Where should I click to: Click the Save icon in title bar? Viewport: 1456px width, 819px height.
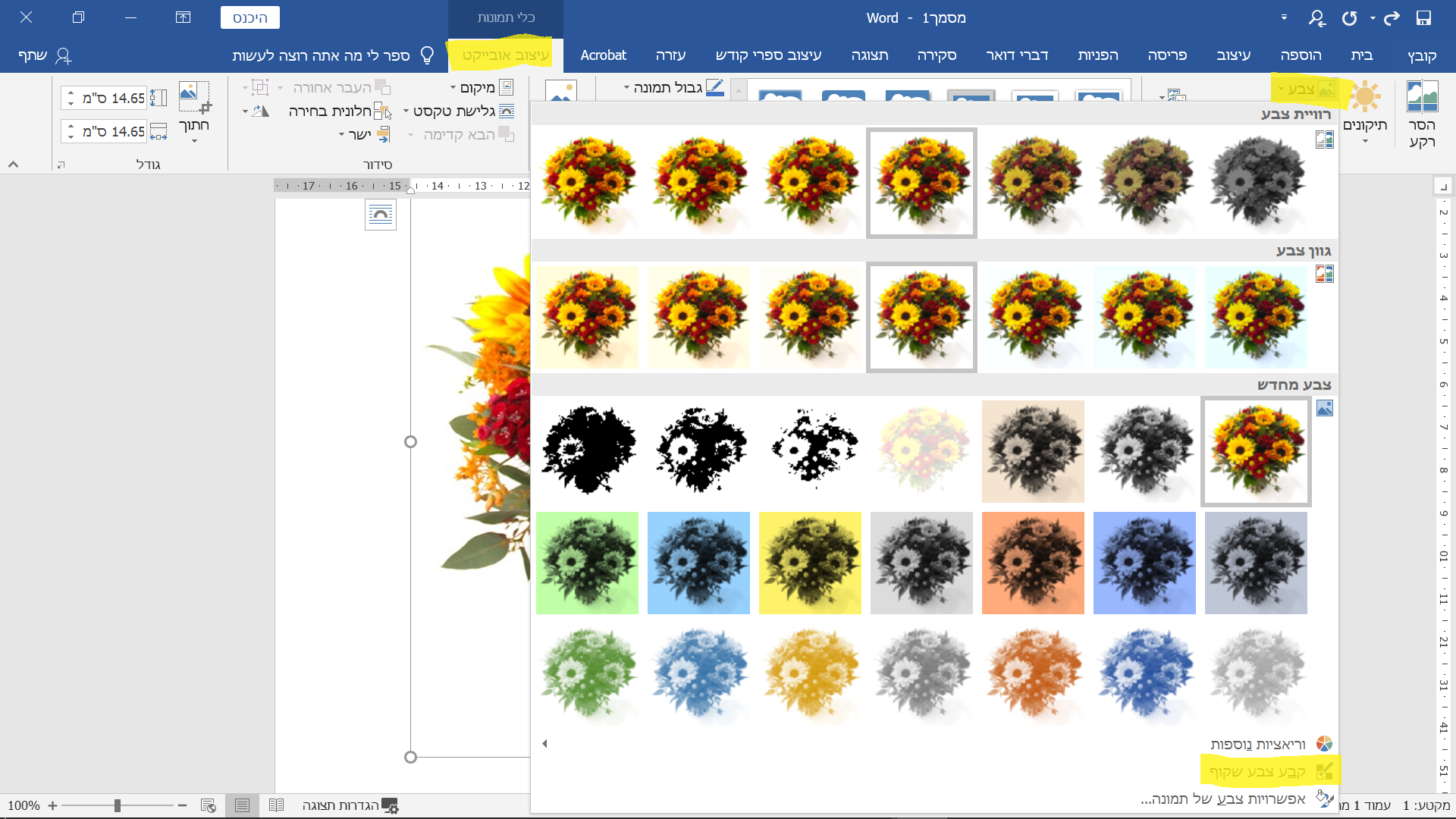(x=1423, y=17)
